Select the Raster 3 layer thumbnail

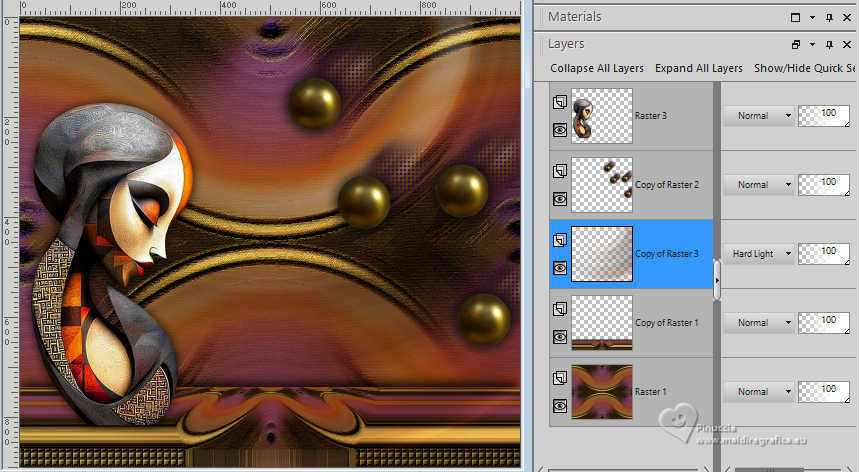(x=602, y=116)
